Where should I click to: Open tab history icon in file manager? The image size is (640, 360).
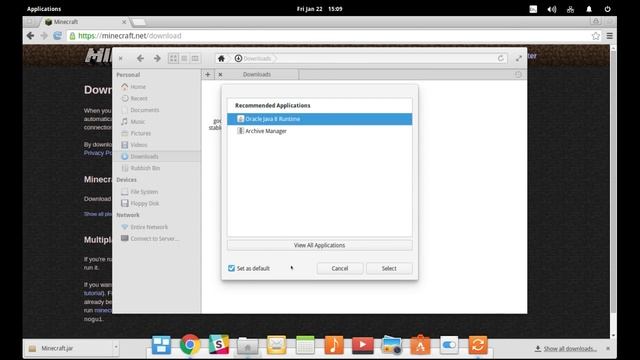coord(518,74)
